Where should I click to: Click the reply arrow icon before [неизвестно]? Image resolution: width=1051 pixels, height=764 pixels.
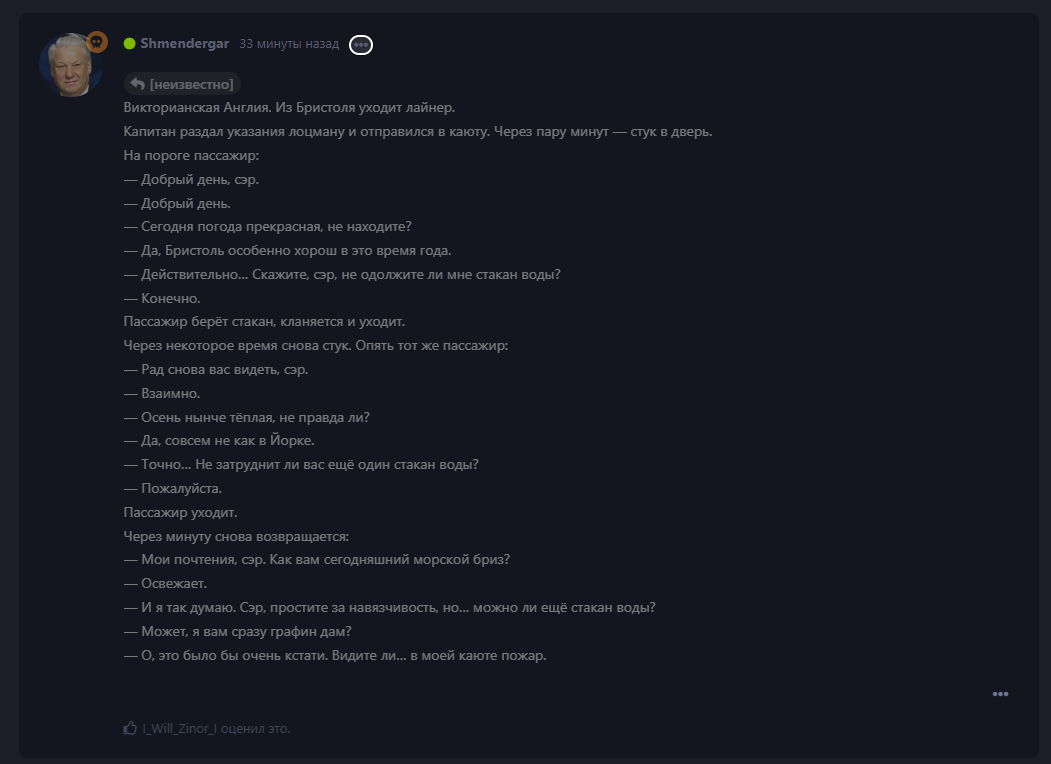[x=138, y=84]
